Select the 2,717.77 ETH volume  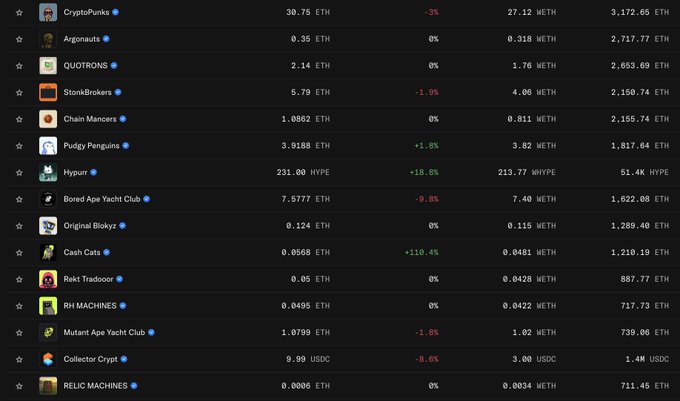640,39
